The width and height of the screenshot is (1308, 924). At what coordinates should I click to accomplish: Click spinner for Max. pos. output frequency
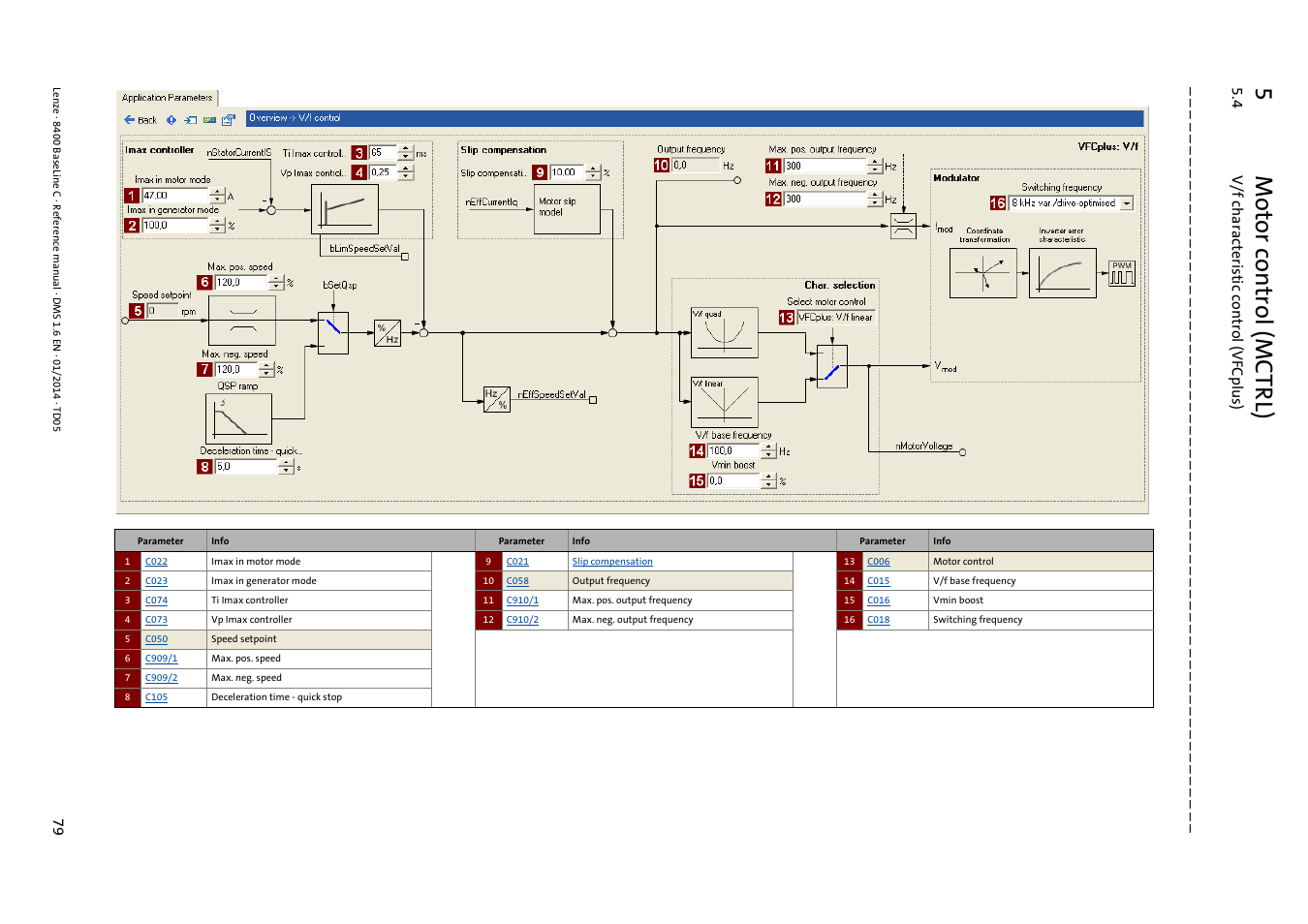(x=875, y=167)
